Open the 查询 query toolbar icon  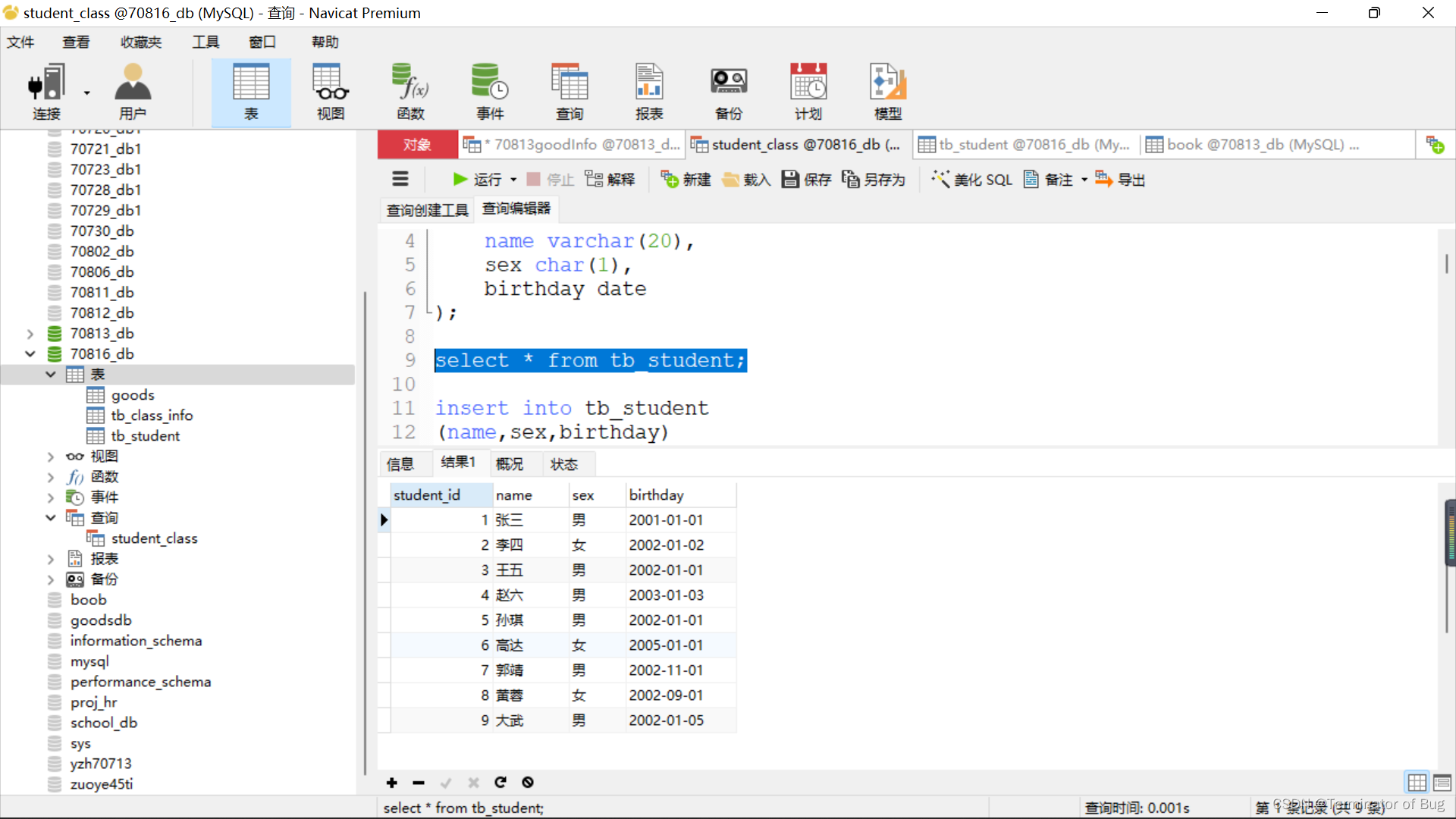click(x=570, y=92)
